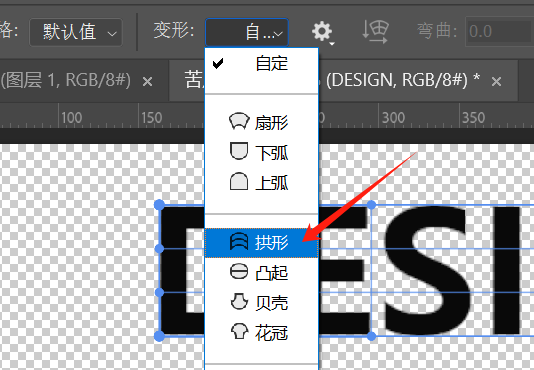Open the warp options gear menu
The width and height of the screenshot is (534, 370).
coord(322,32)
